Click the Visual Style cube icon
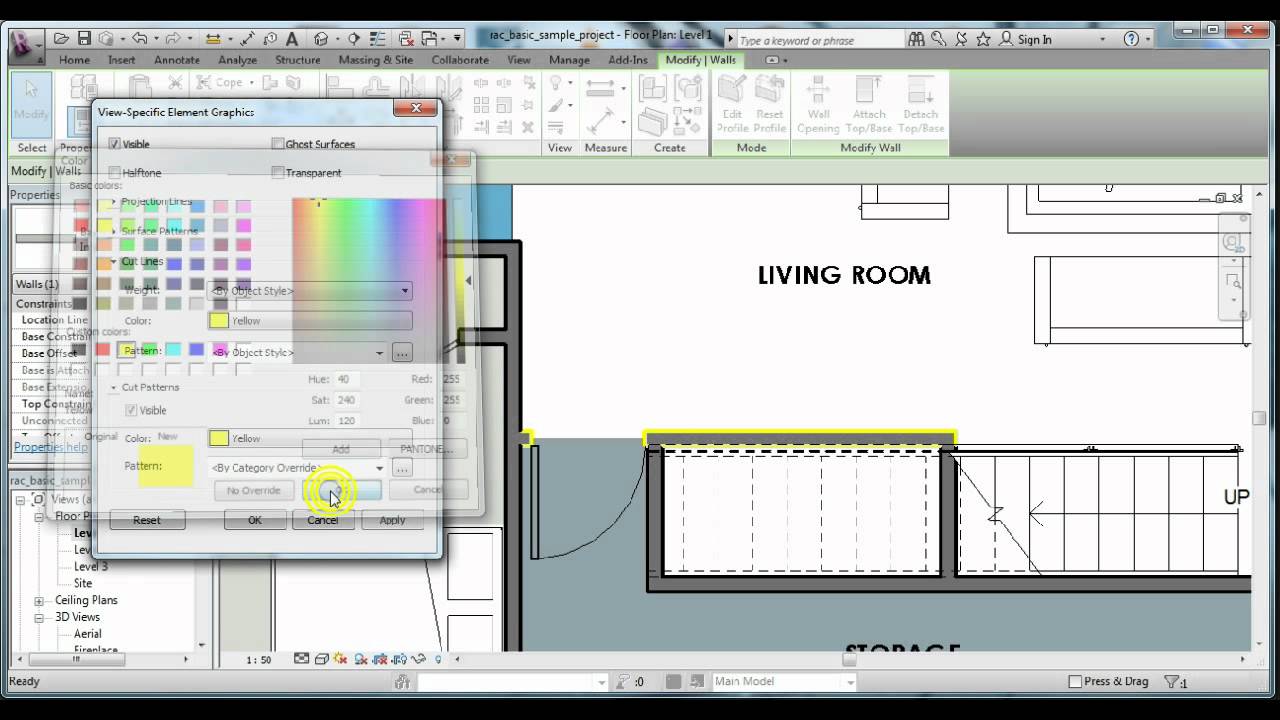1280x720 pixels. [321, 659]
